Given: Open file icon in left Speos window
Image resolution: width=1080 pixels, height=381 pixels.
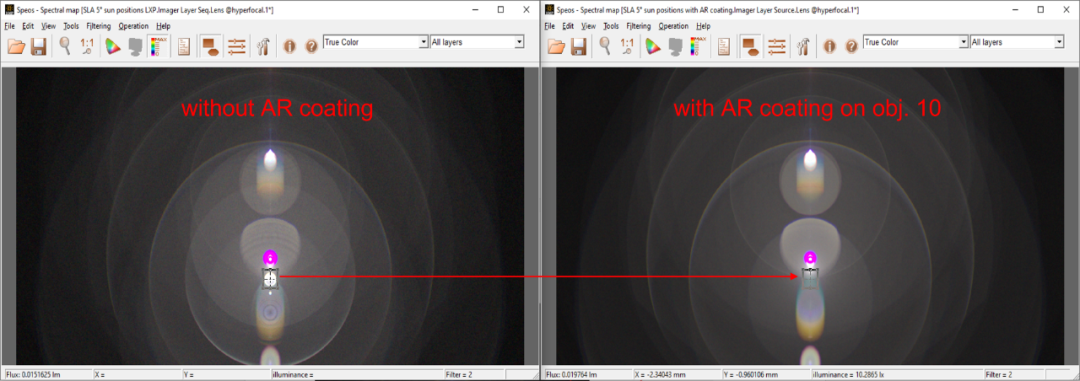Looking at the screenshot, I should pos(17,46).
